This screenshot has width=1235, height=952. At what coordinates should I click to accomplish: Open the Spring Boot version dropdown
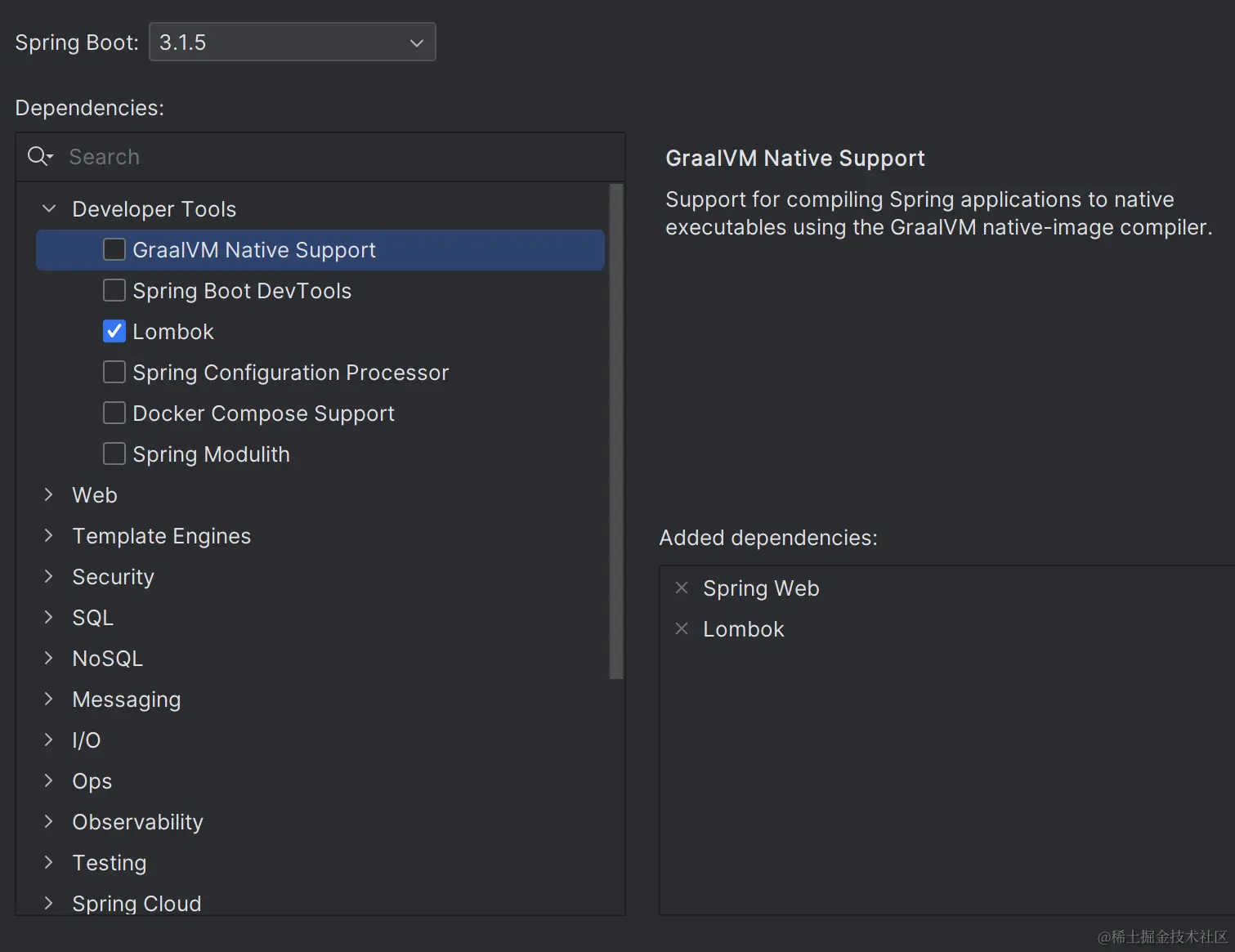pyautogui.click(x=293, y=42)
